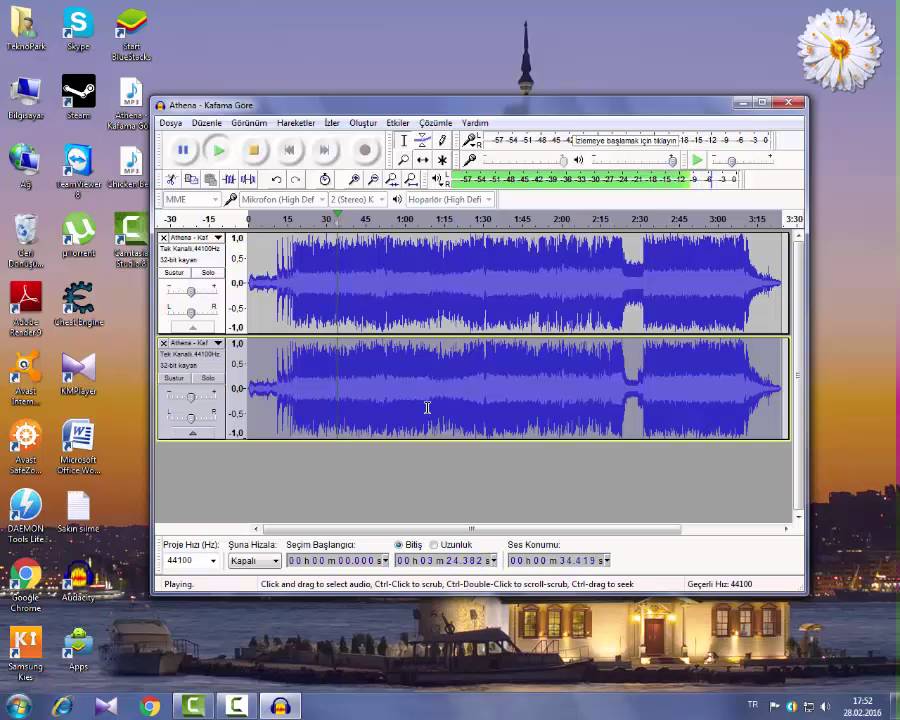Click the Undo arrow icon
Viewport: 900px width, 720px height.
[x=276, y=180]
